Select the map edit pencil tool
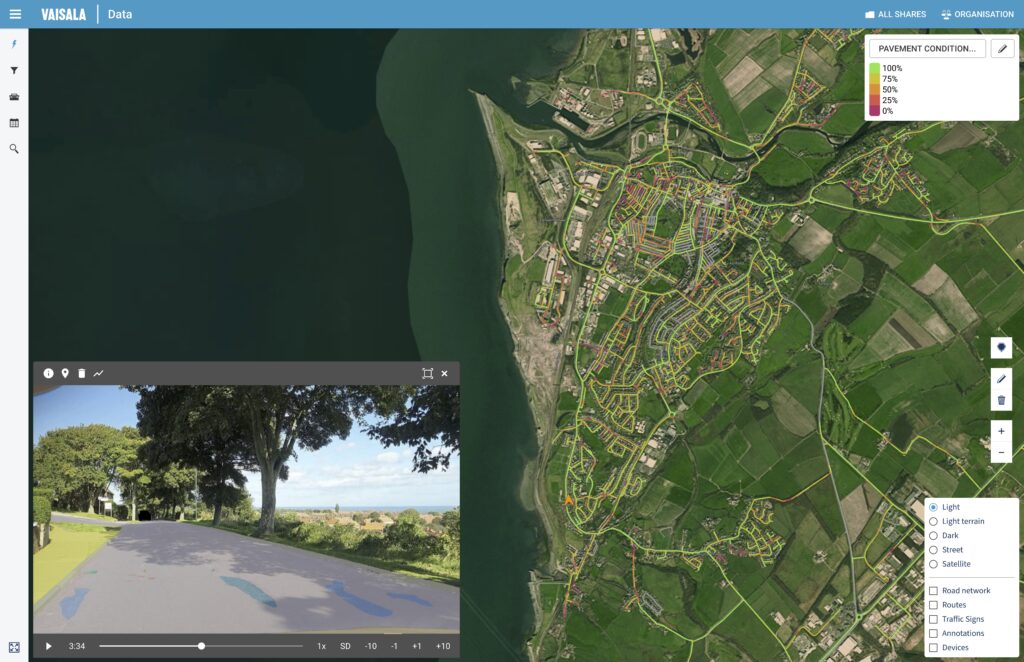1024x662 pixels. tap(1001, 379)
